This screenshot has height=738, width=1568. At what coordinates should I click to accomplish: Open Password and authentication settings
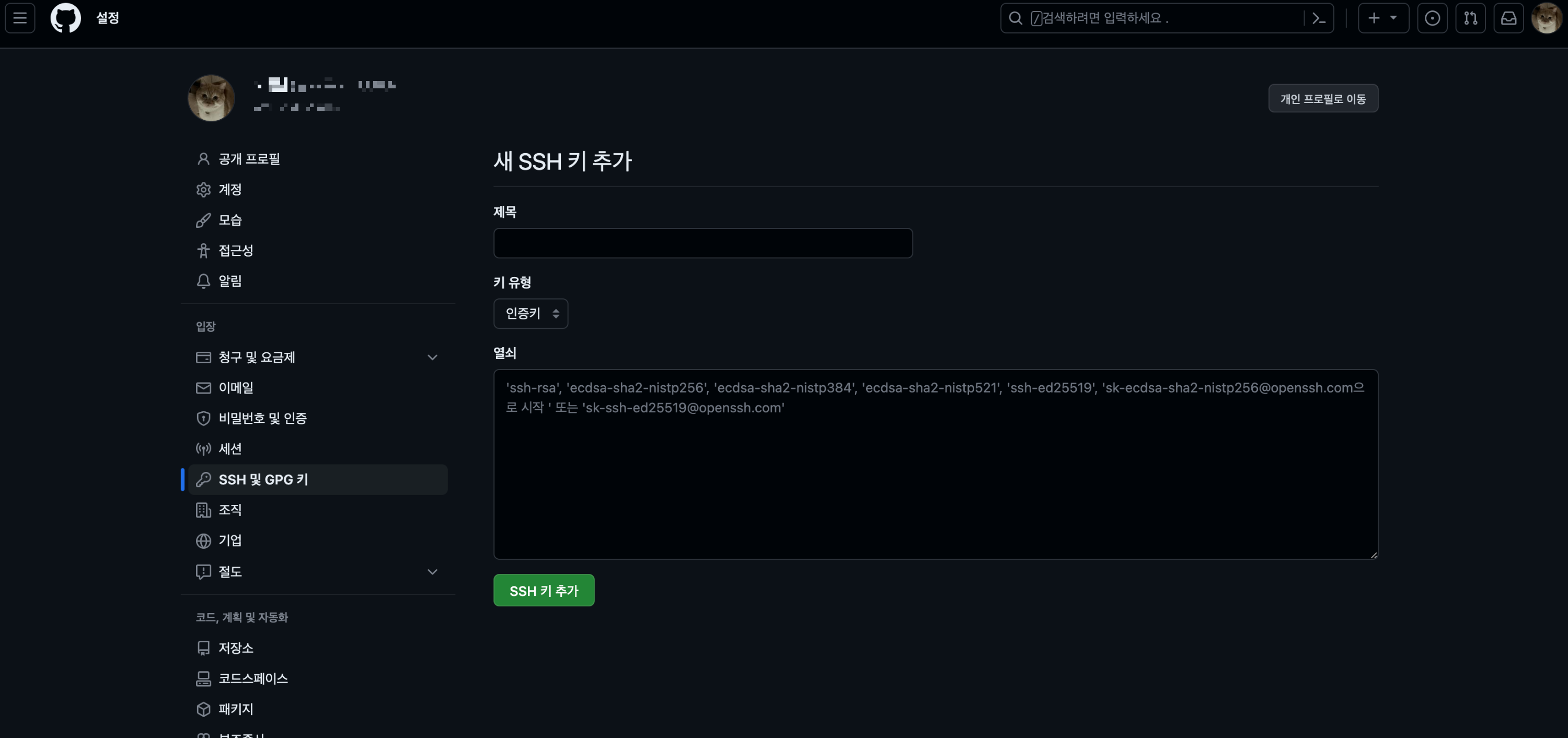[x=262, y=418]
